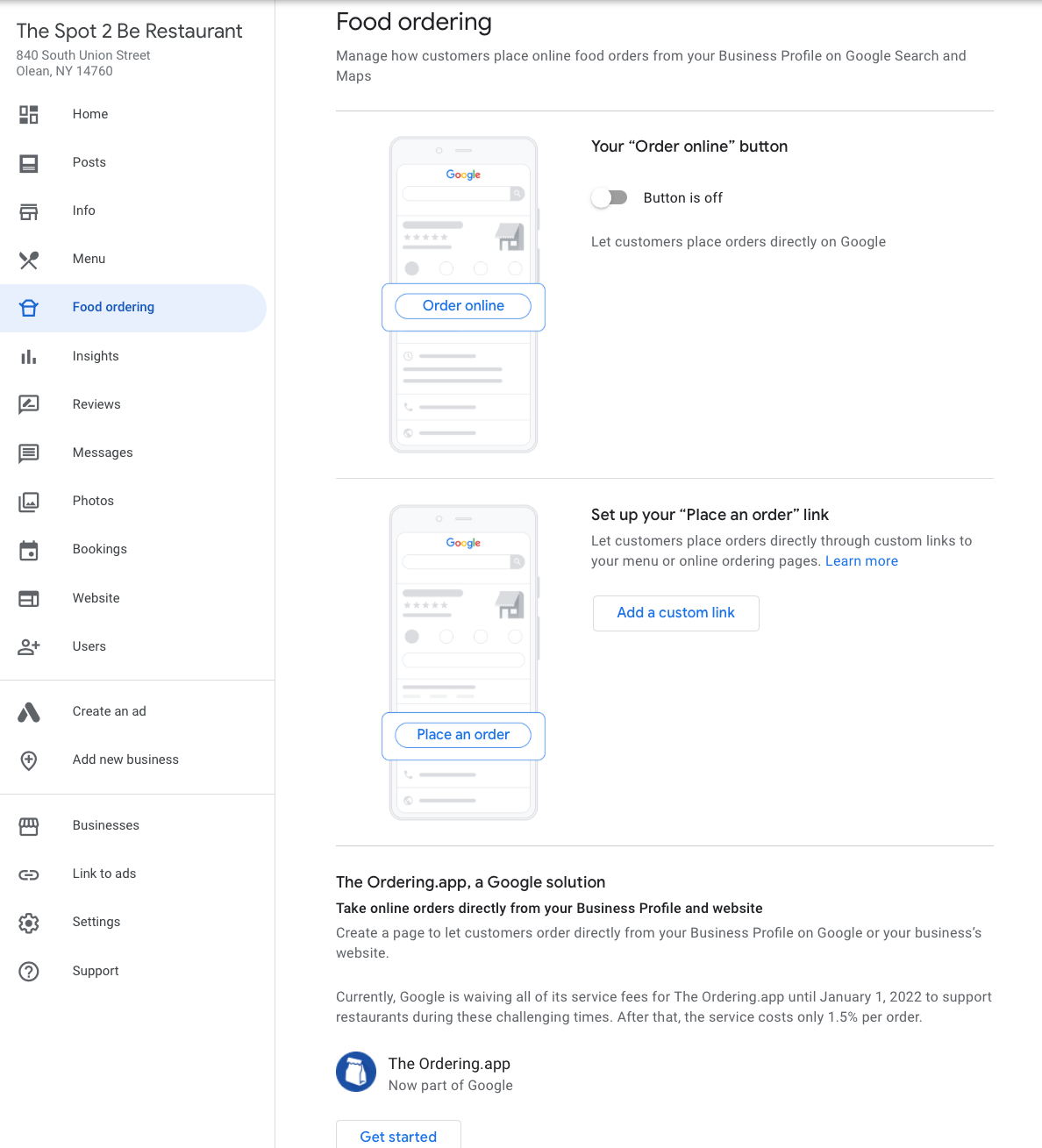Viewport: 1042px width, 1148px height.
Task: Go to the Info section
Action: (x=84, y=210)
